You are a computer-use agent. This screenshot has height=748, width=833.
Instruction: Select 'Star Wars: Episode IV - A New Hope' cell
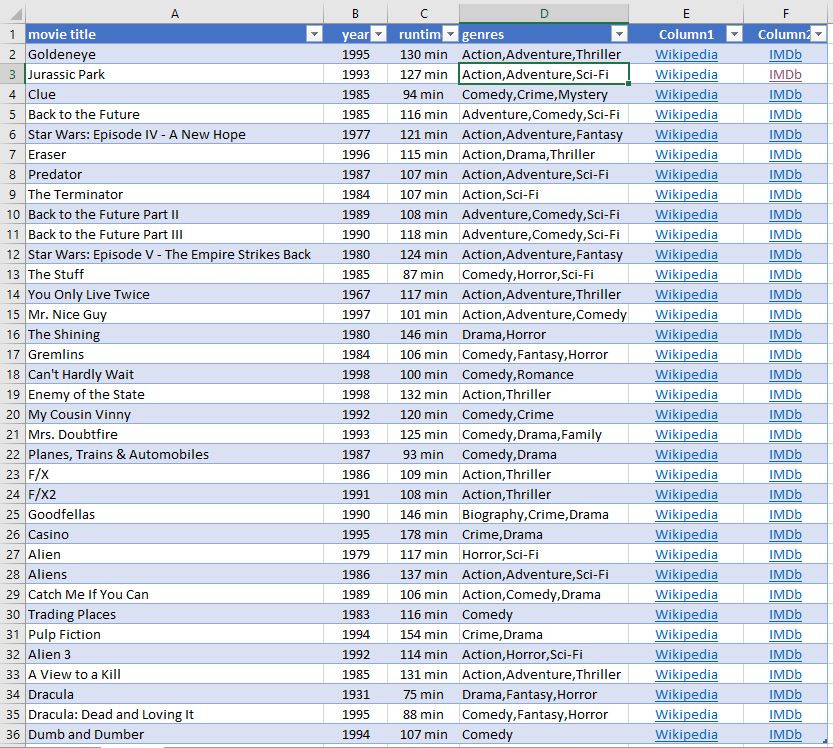click(x=174, y=134)
